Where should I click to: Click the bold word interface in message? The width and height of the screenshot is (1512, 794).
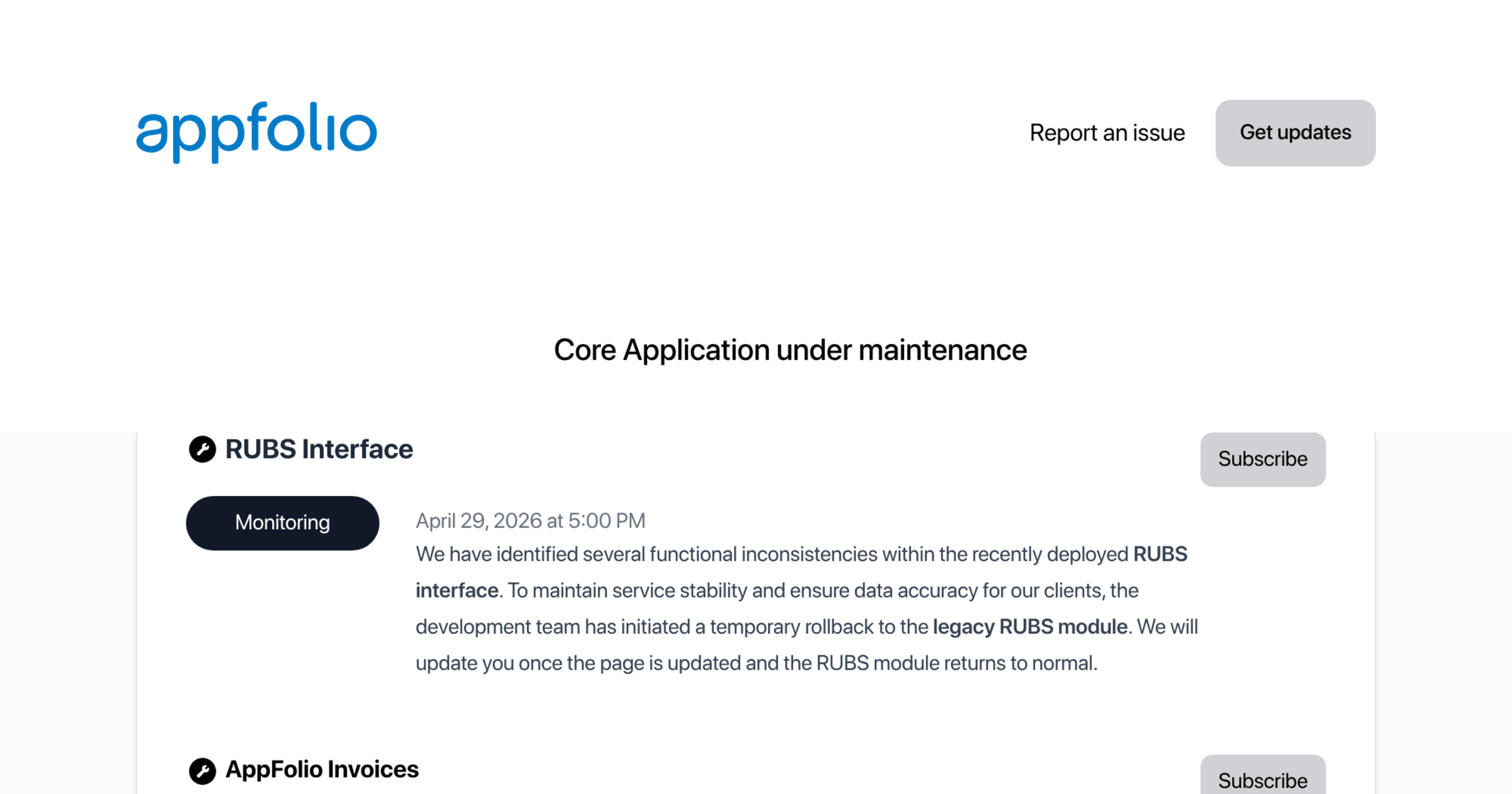coord(457,590)
